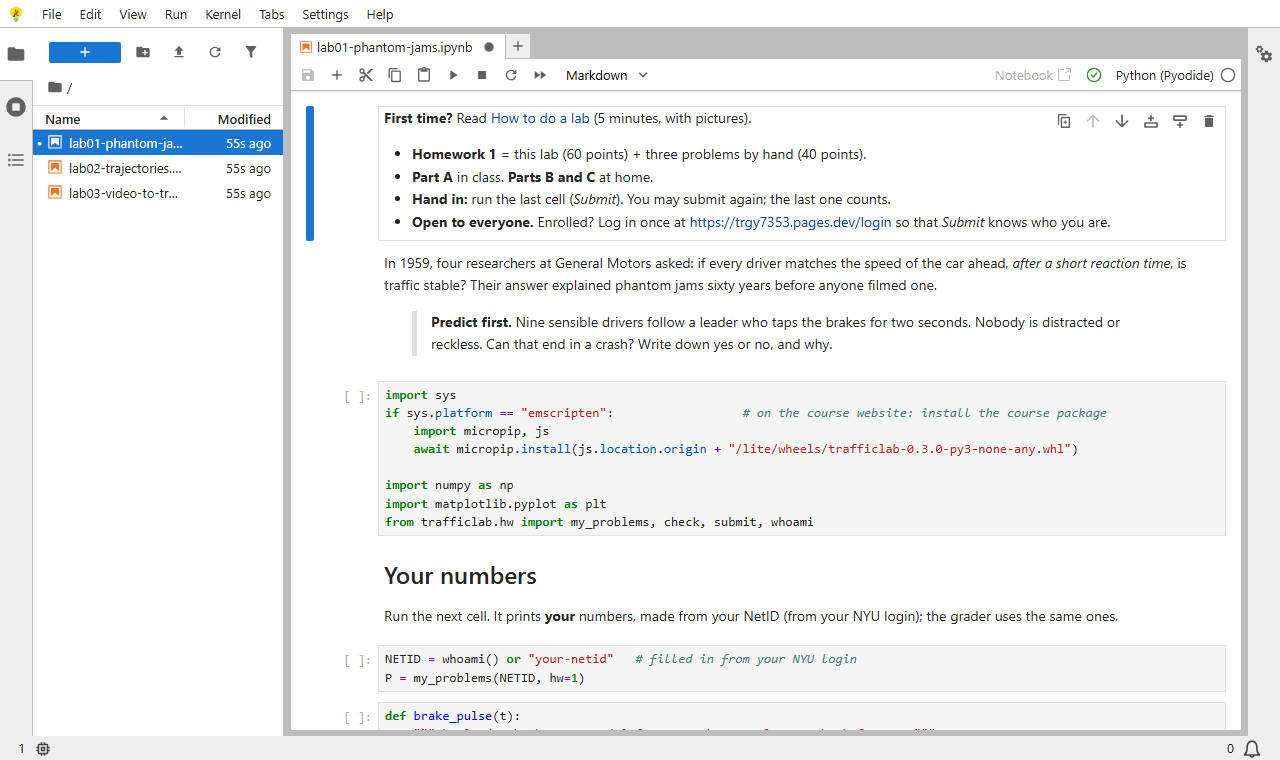Click the Upload Files icon
This screenshot has width=1280, height=760.
click(x=179, y=52)
